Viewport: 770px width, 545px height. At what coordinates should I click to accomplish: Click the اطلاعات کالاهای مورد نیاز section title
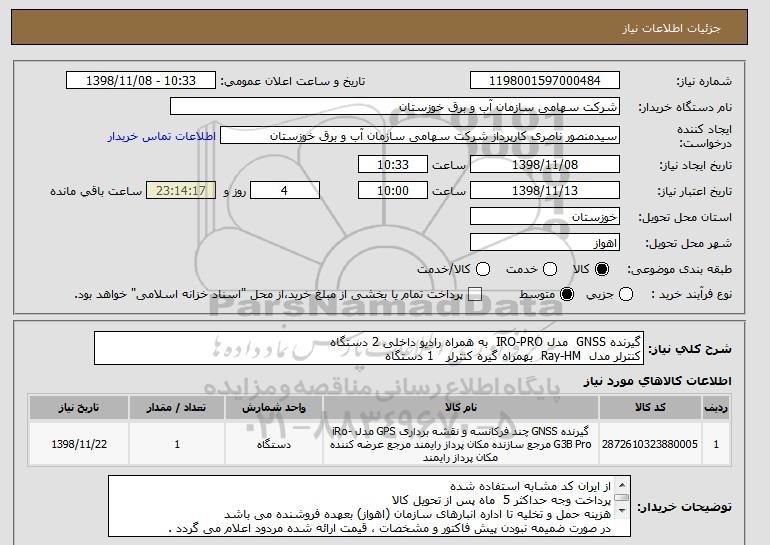[x=657, y=381]
